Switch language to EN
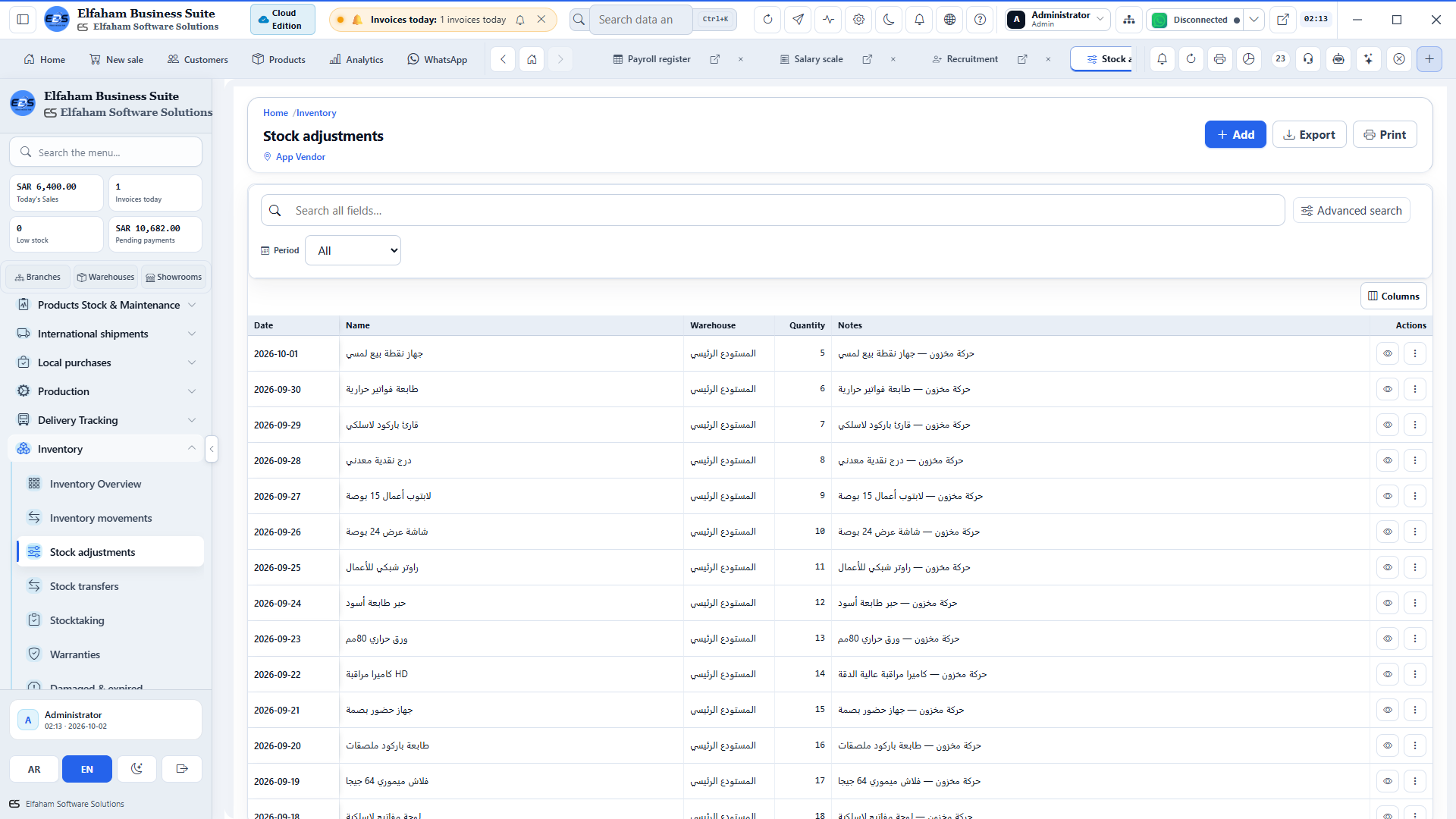The image size is (1456, 819). pyautogui.click(x=87, y=769)
